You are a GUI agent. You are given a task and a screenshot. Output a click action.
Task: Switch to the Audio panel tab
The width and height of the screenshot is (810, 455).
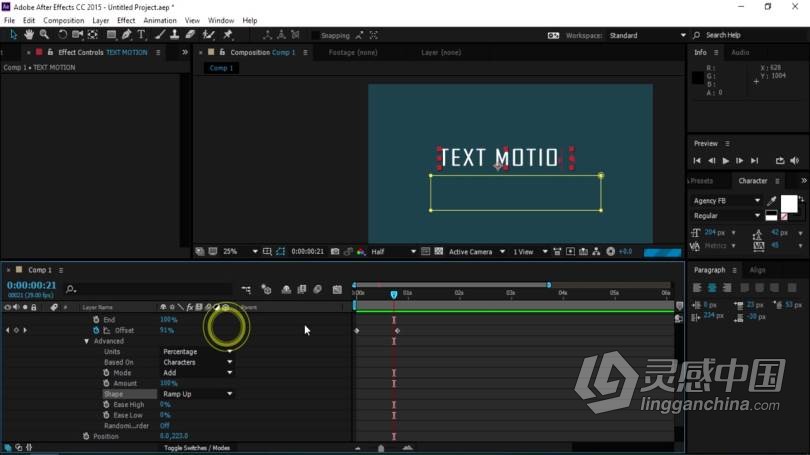[740, 52]
